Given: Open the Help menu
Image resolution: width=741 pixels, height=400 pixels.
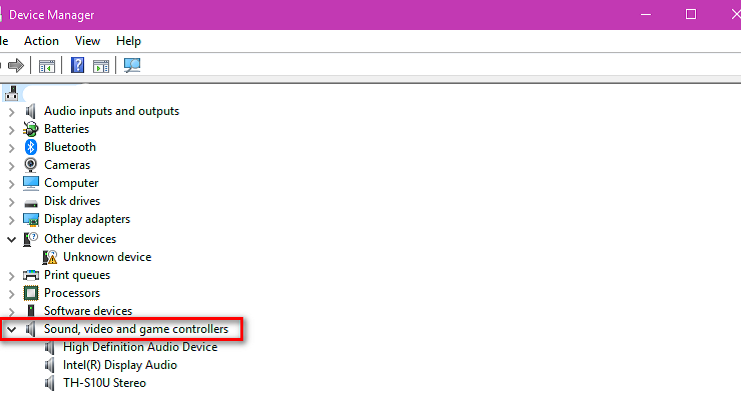Looking at the screenshot, I should click(x=129, y=41).
